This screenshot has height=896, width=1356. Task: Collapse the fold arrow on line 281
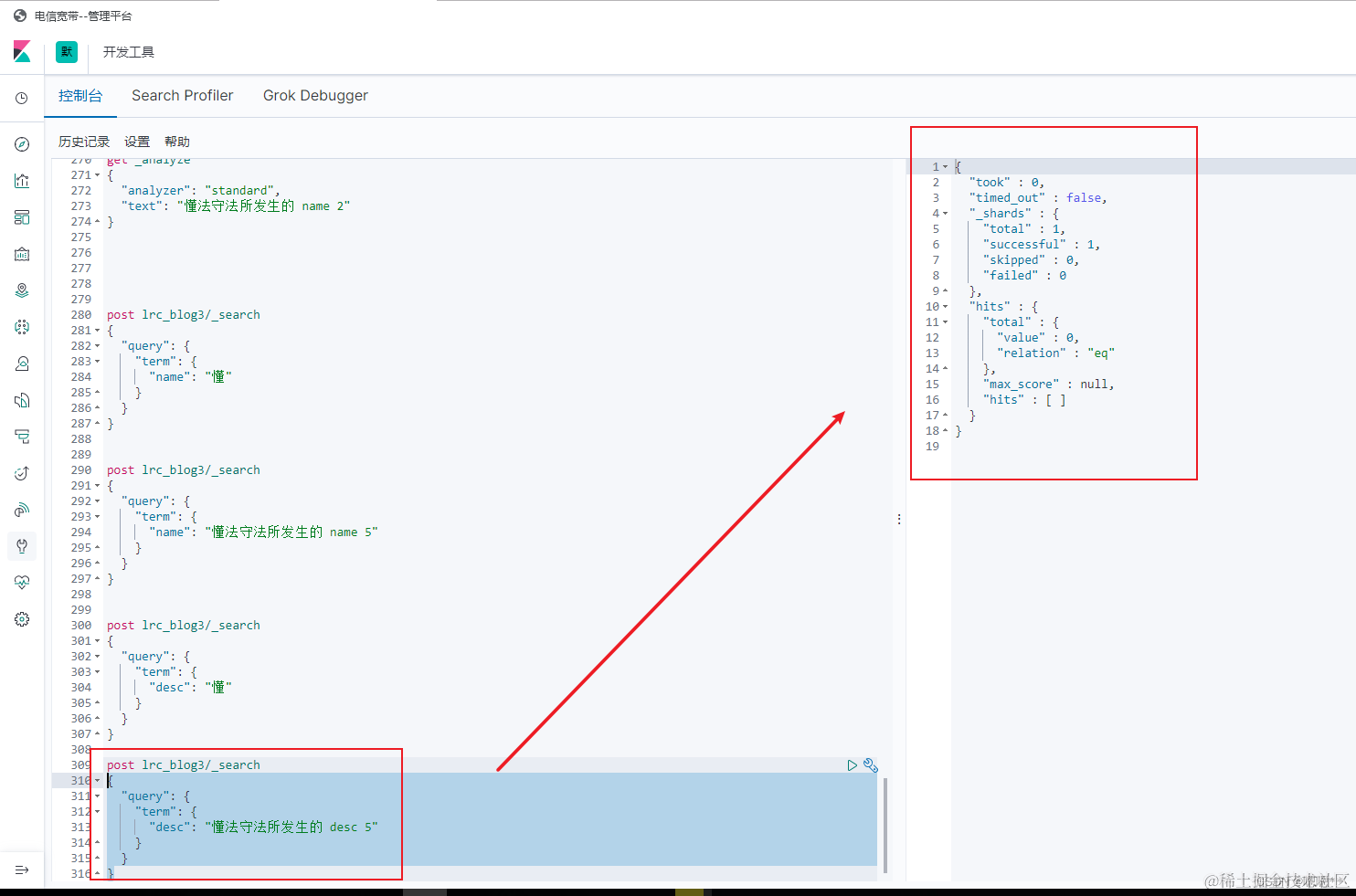(x=98, y=331)
